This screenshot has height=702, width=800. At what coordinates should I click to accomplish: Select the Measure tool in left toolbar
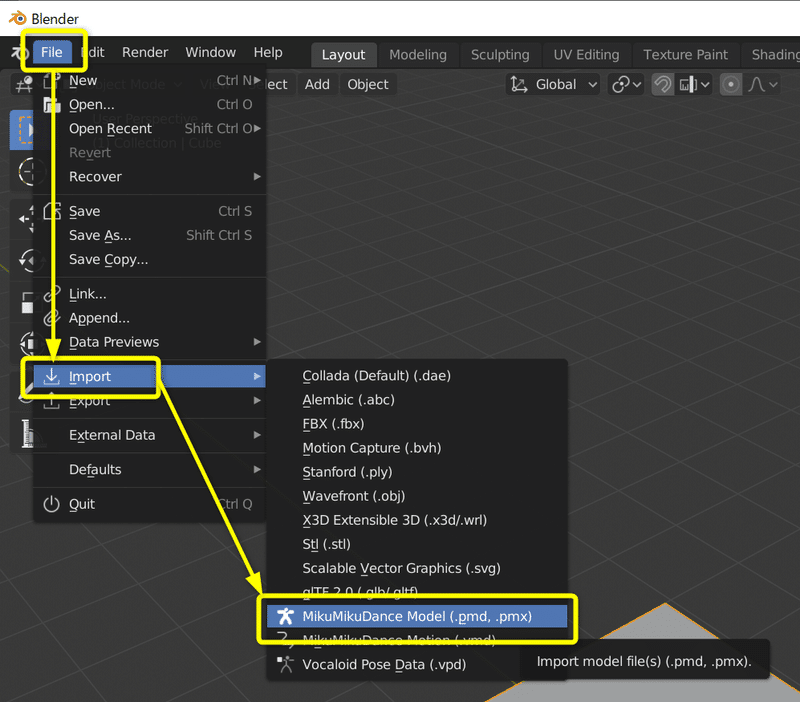click(x=28, y=434)
